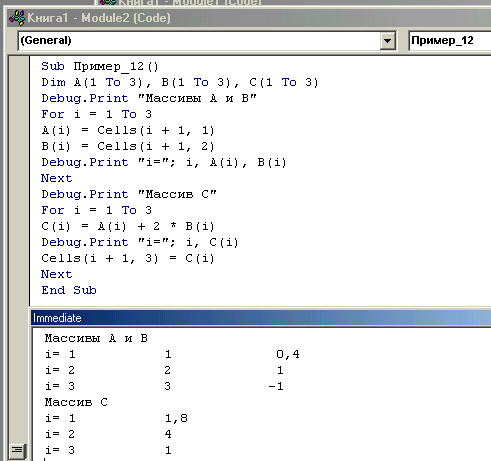Viewport: 491px width, 461px height.
Task: Click the value -1 in Immediate output
Action: point(276,387)
